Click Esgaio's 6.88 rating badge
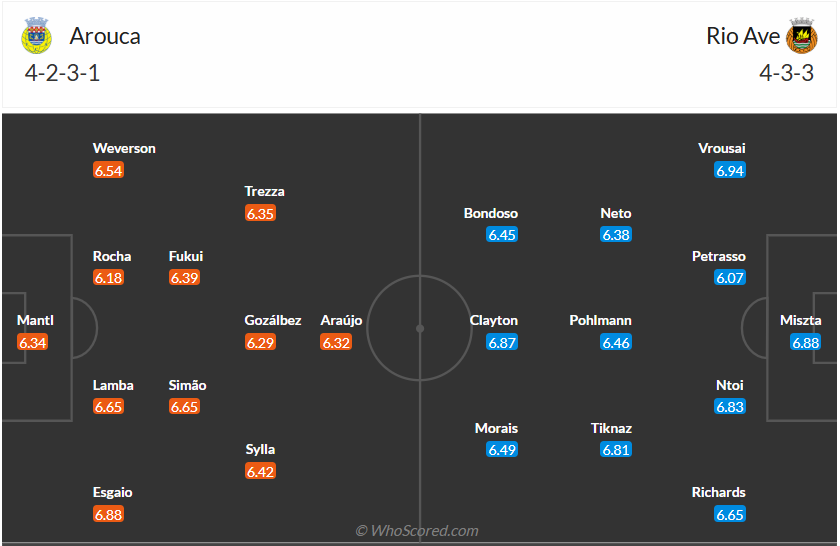The width and height of the screenshot is (840, 546). coord(108,514)
